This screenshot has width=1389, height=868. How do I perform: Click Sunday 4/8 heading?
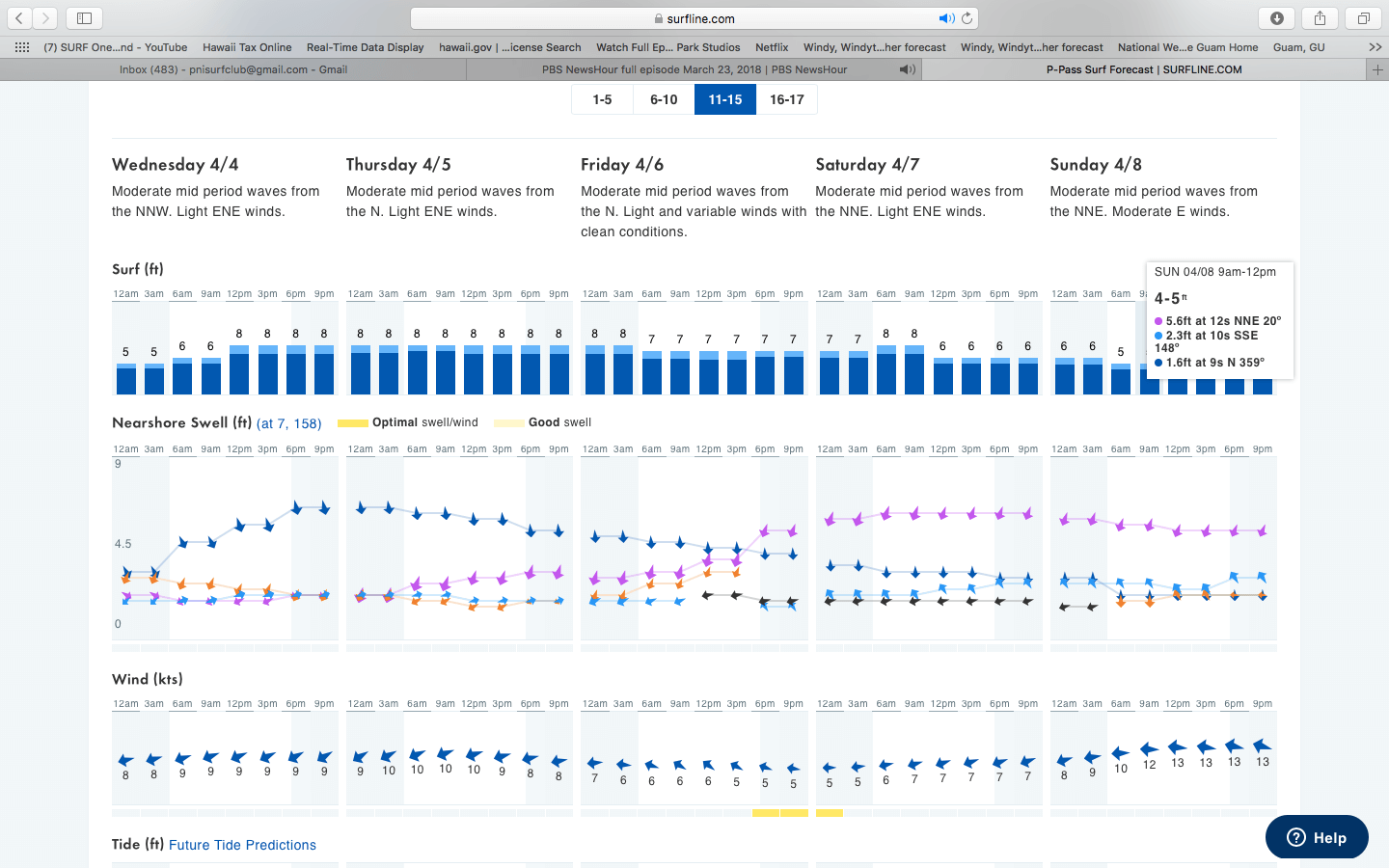(x=1096, y=165)
